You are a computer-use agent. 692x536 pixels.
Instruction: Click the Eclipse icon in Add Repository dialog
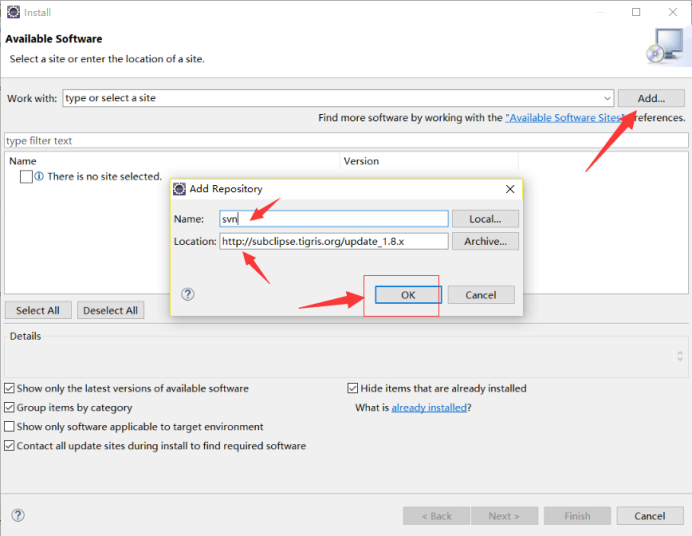point(179,189)
